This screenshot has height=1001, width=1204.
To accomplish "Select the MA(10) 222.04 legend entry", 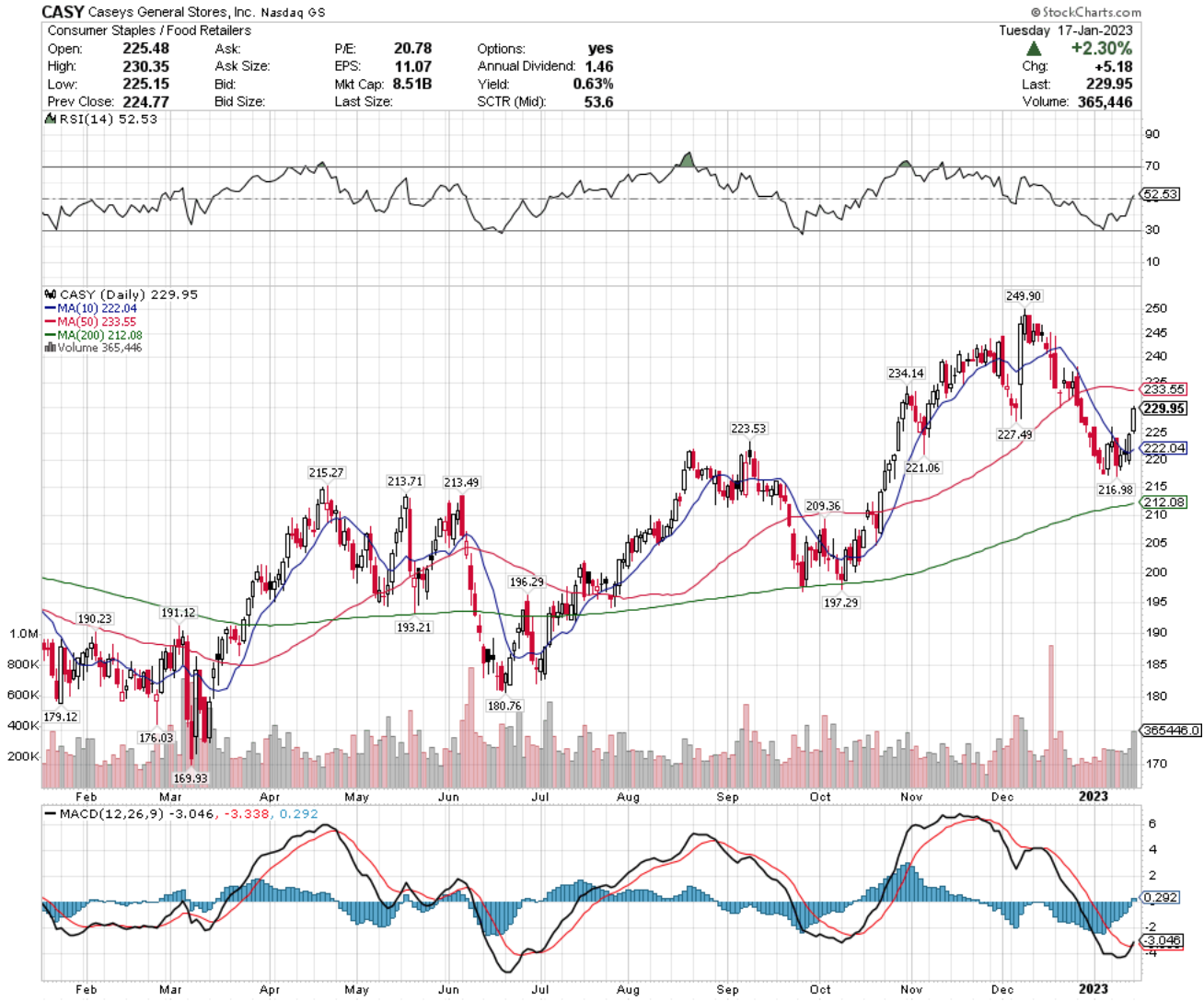I will coord(90,308).
